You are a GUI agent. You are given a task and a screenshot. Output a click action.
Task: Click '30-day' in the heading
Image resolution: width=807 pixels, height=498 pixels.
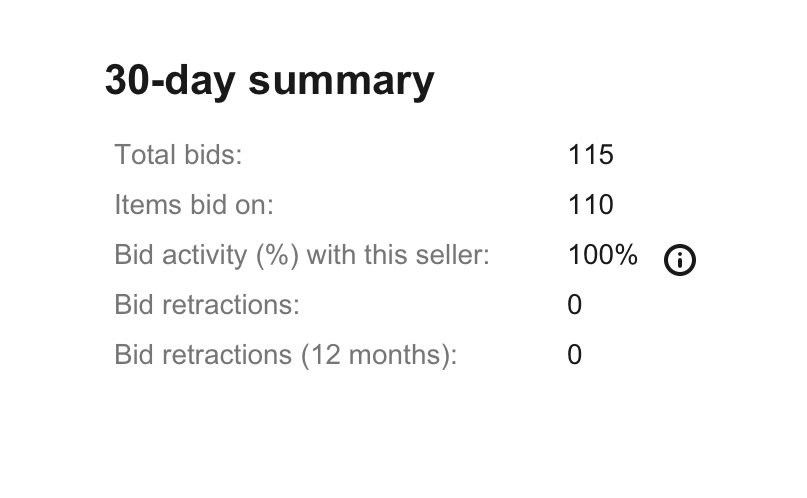[x=170, y=81]
